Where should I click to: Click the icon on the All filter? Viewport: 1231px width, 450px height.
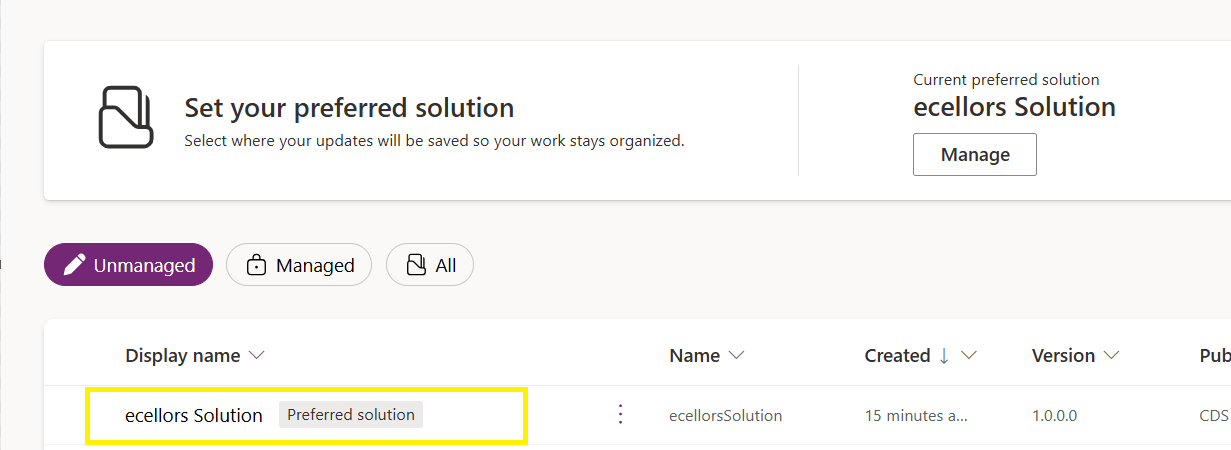click(x=416, y=265)
